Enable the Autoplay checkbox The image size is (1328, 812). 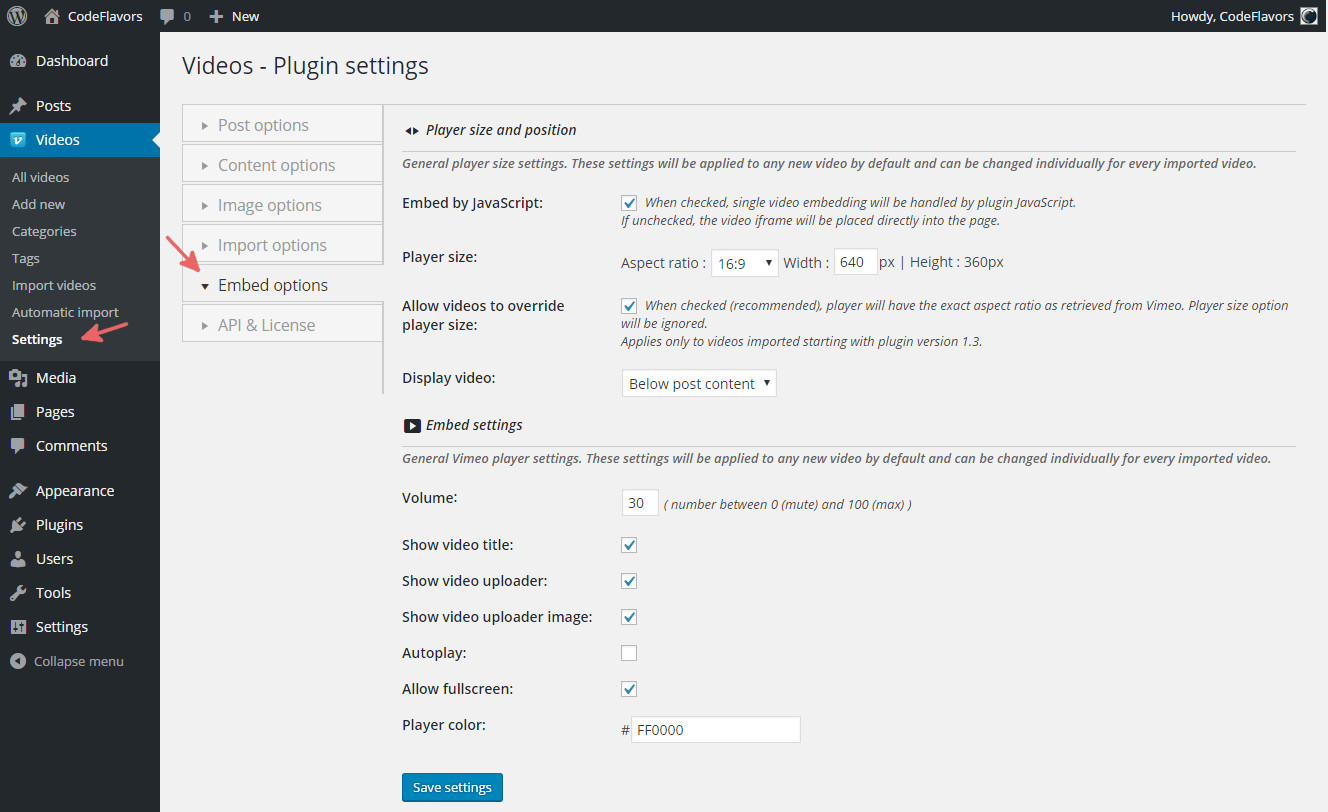tap(629, 653)
